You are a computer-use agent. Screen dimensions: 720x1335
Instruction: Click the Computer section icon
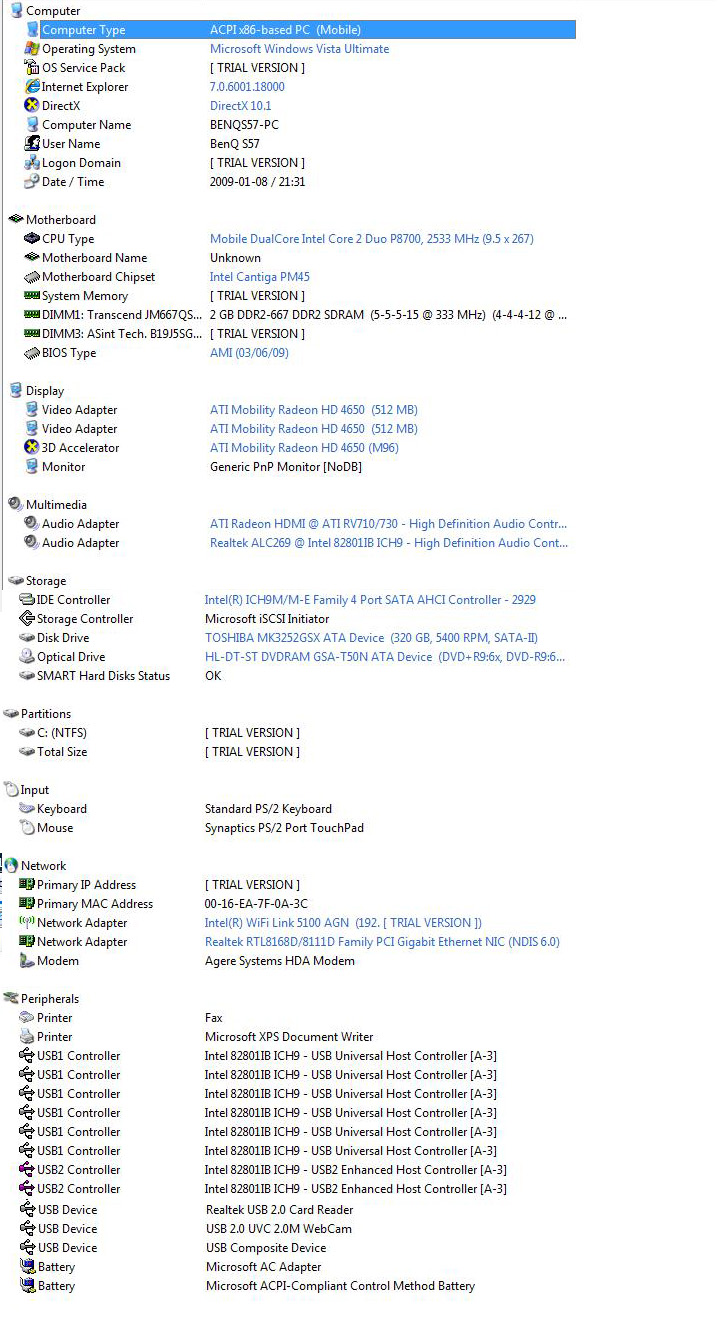pyautogui.click(x=15, y=11)
